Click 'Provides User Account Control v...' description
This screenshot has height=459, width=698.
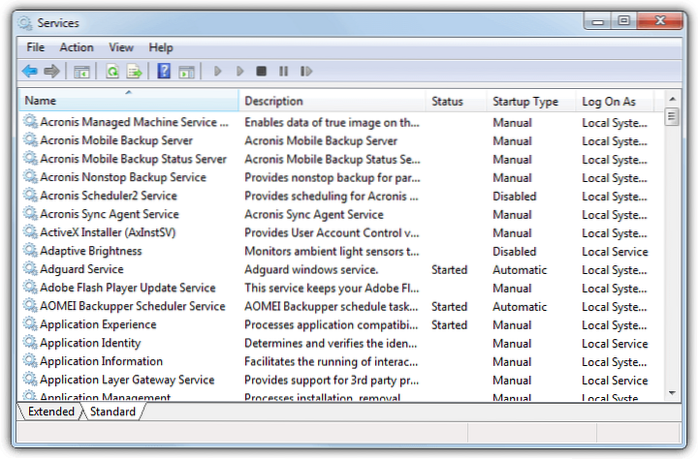click(x=332, y=233)
